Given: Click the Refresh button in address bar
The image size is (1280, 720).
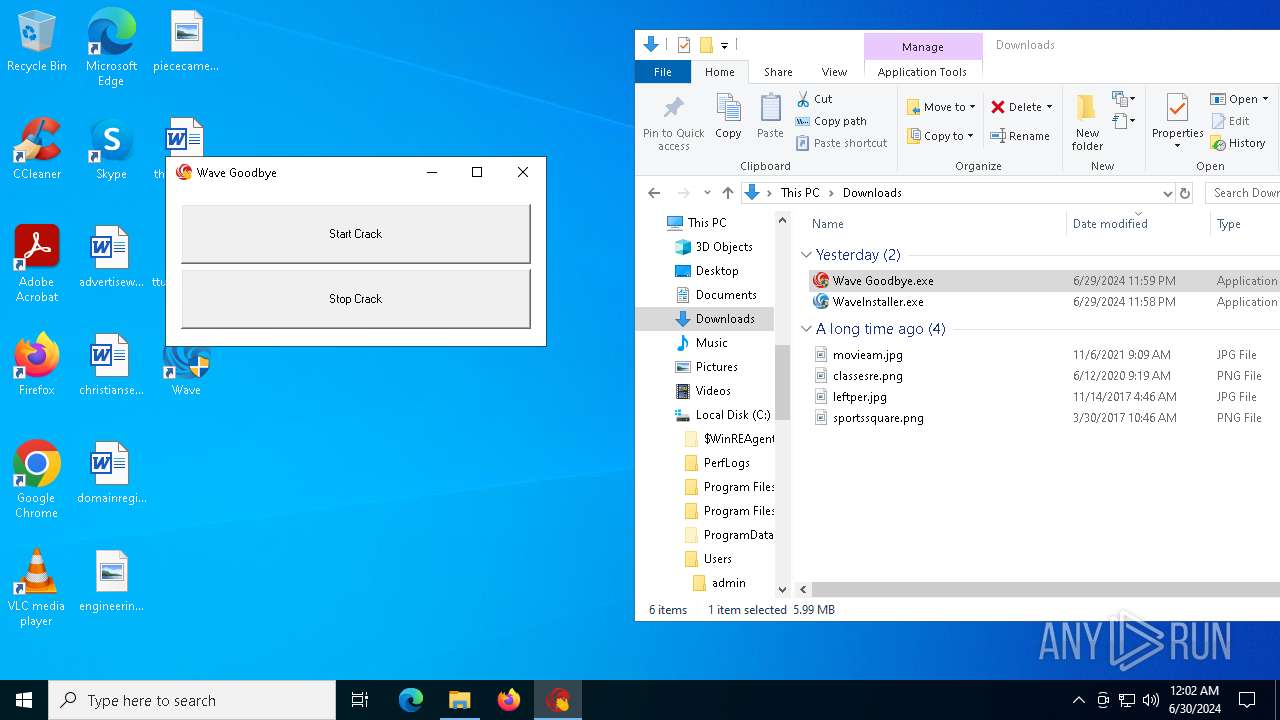Looking at the screenshot, I should (x=1185, y=193).
